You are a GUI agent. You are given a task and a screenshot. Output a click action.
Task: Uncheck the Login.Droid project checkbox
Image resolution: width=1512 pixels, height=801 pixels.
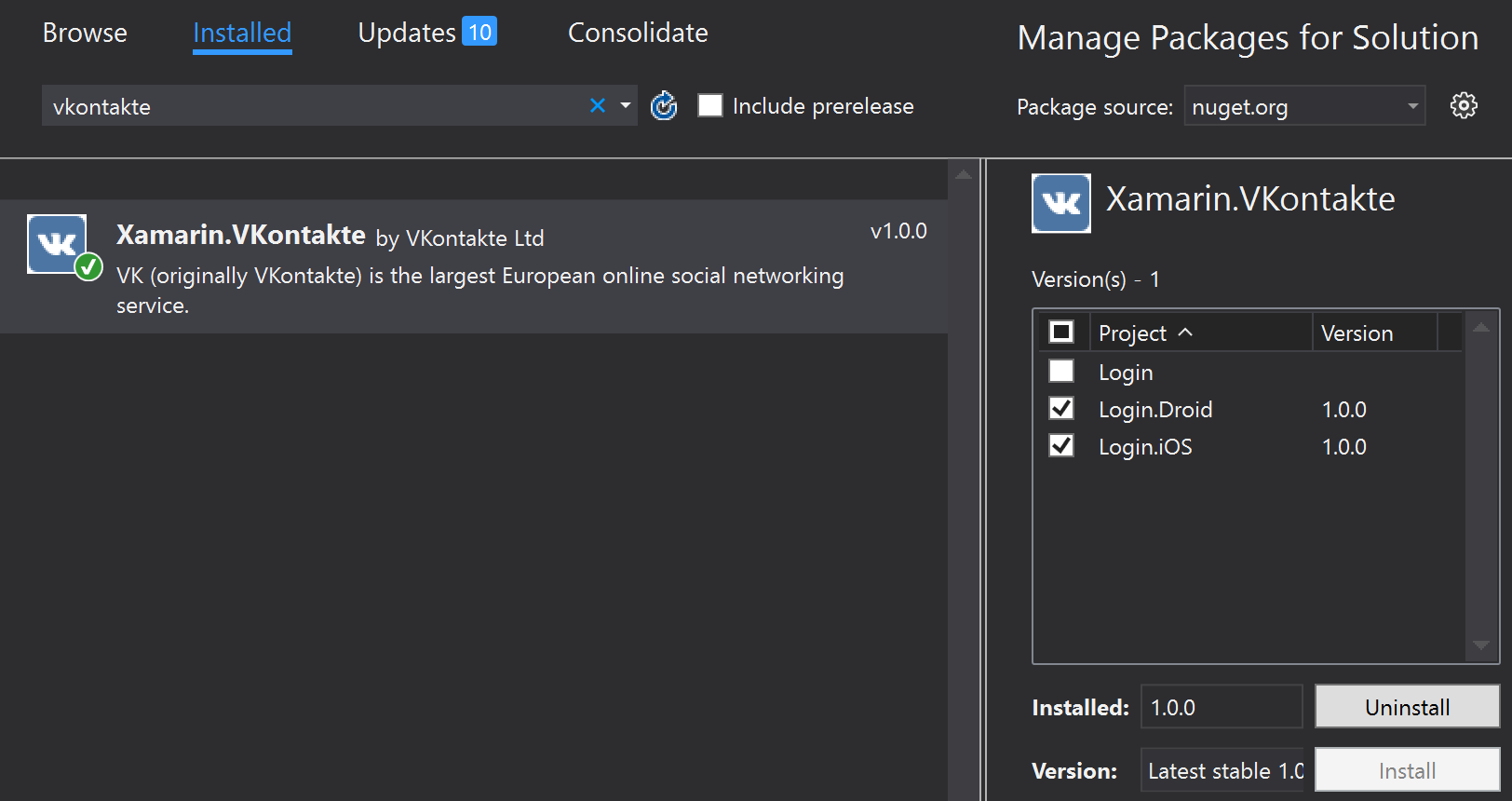pyautogui.click(x=1061, y=408)
